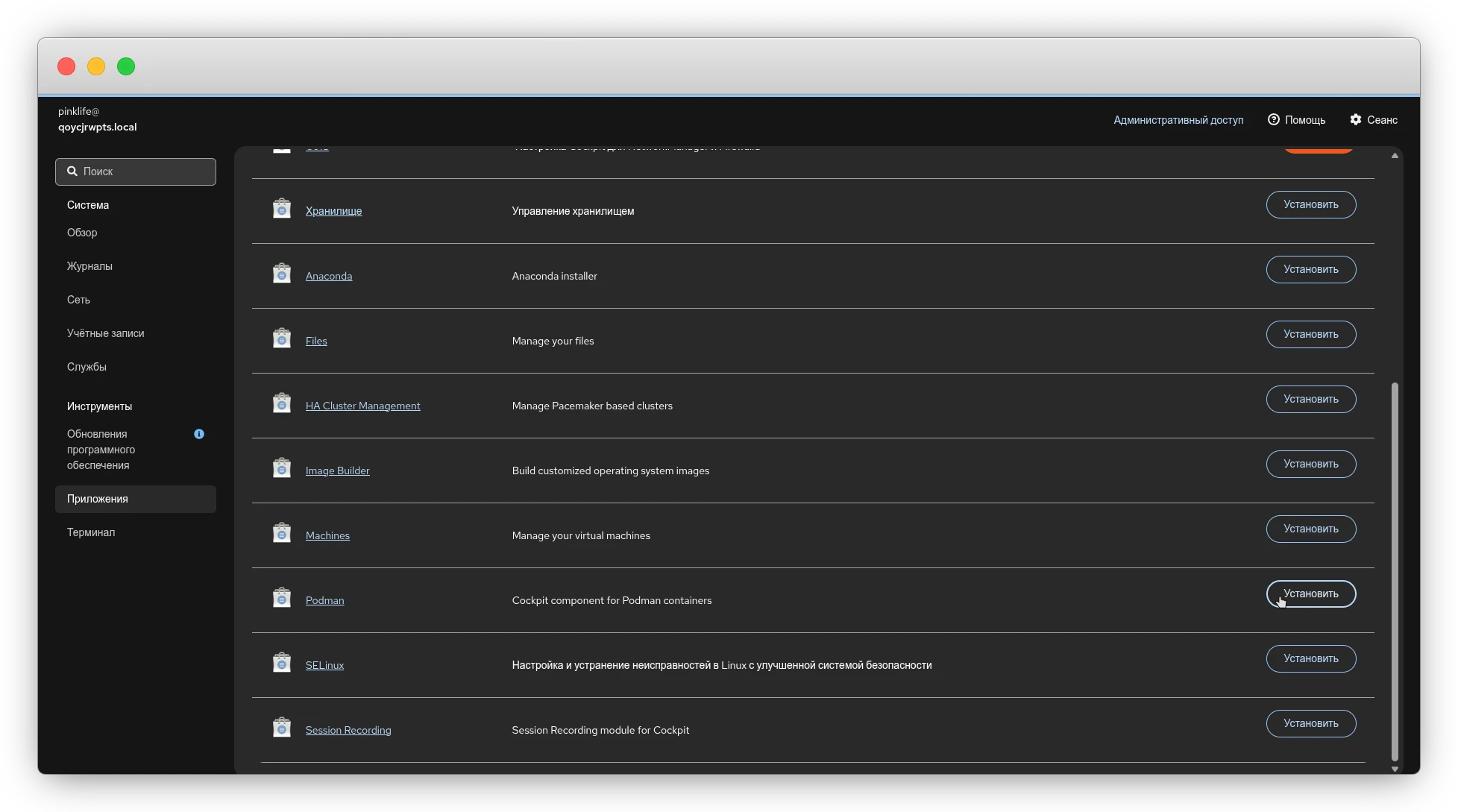
Task: Click the Machines application icon
Action: point(281,533)
